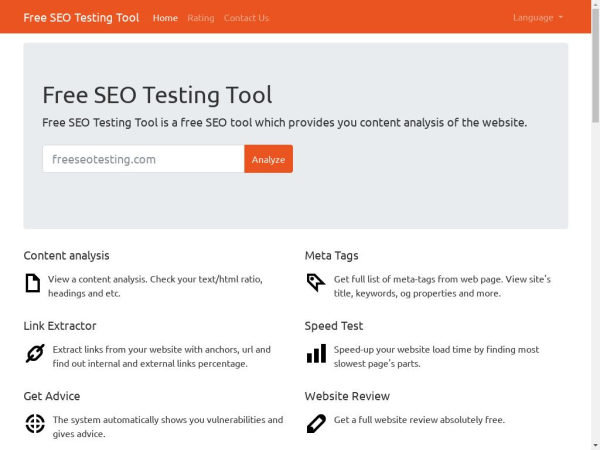This screenshot has width=600, height=450.
Task: Click the Free SEO Testing Tool navbar brand
Action: pyautogui.click(x=81, y=18)
